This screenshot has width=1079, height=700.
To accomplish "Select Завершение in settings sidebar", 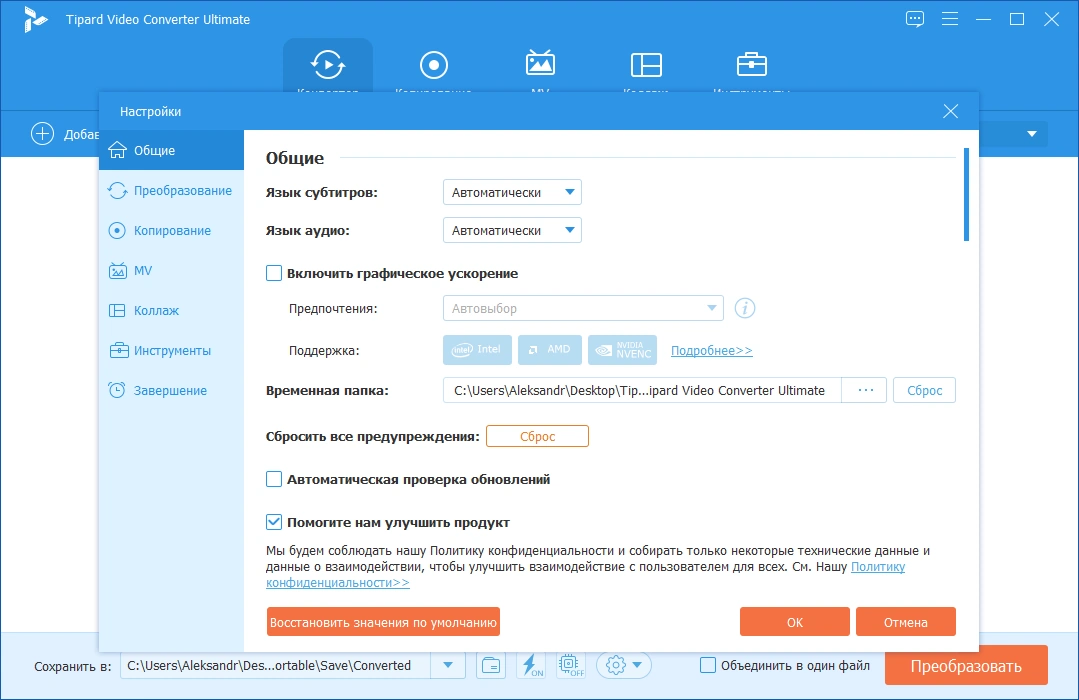I will coord(171,390).
